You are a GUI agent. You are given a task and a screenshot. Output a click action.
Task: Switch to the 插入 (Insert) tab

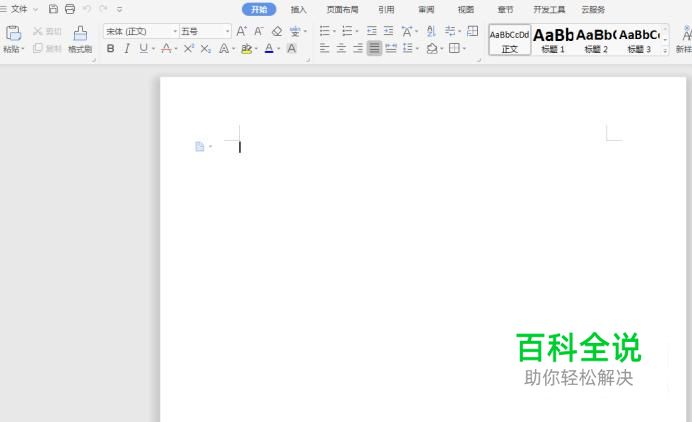point(299,9)
